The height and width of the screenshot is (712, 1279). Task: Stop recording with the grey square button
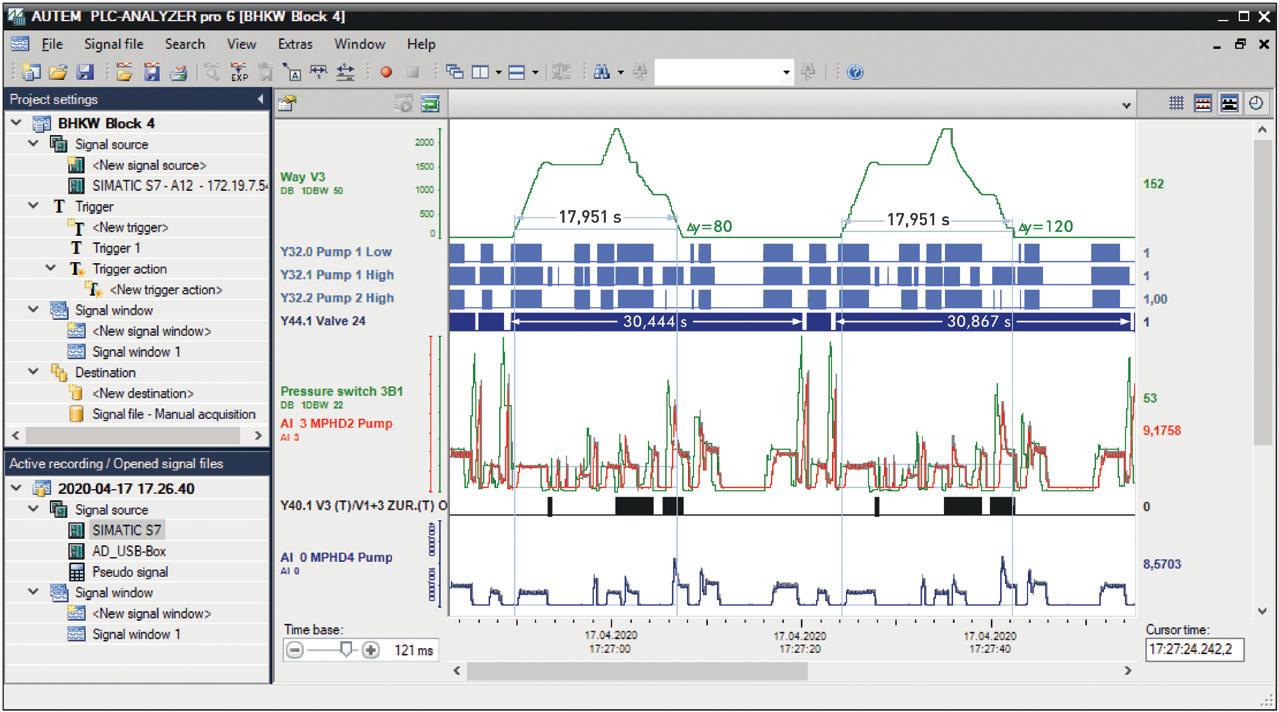[413, 72]
